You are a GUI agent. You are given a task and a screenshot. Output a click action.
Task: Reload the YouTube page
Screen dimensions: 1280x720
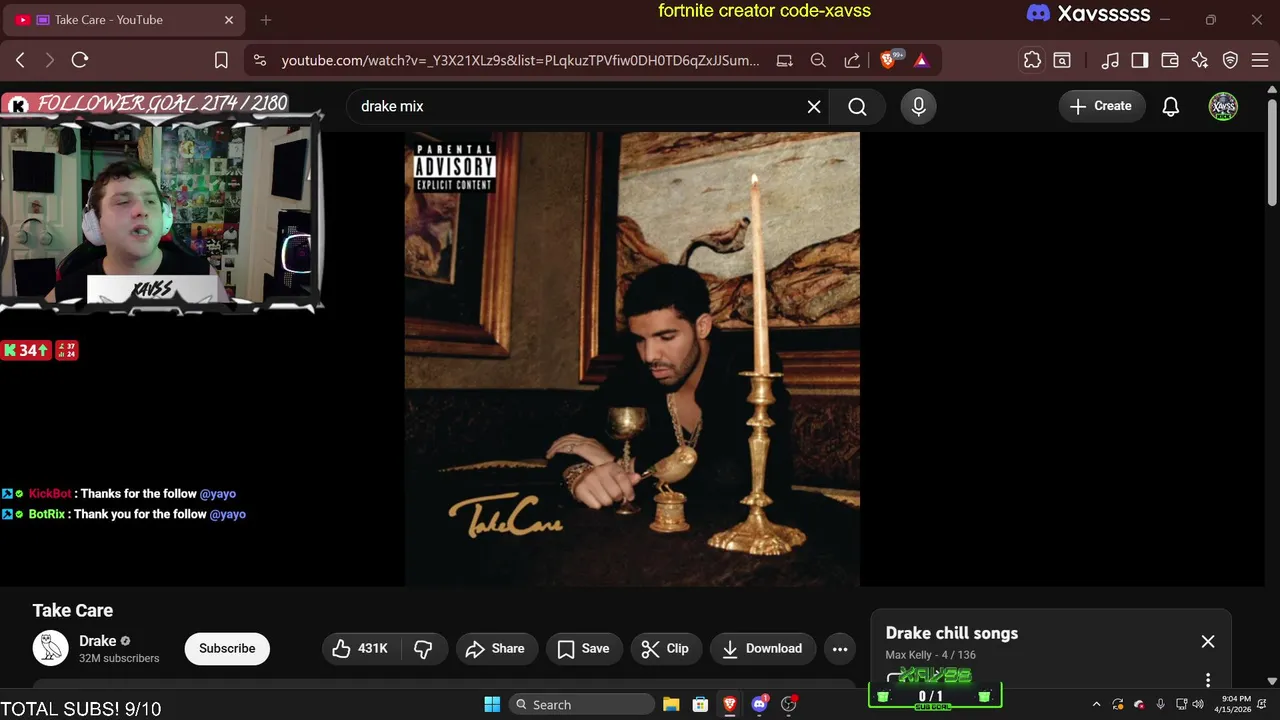tap(80, 60)
